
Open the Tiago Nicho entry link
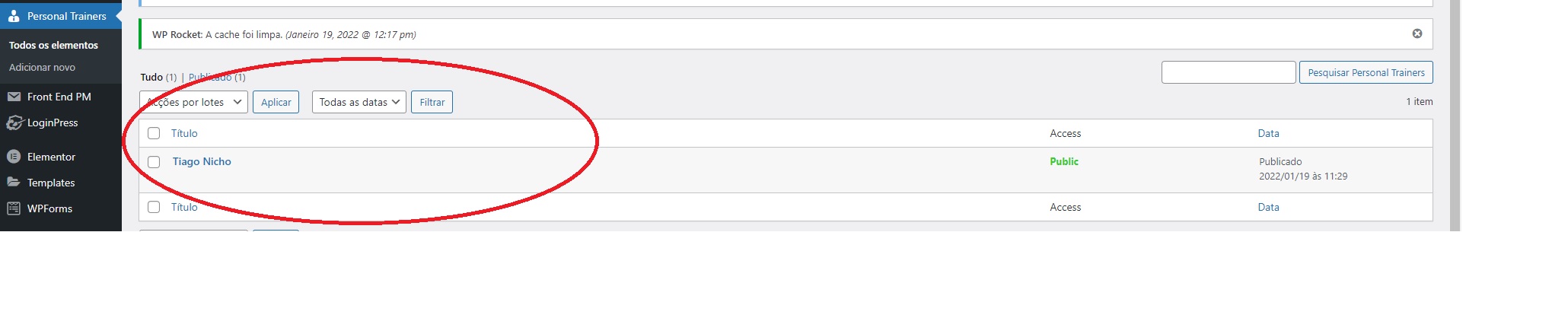(x=202, y=161)
